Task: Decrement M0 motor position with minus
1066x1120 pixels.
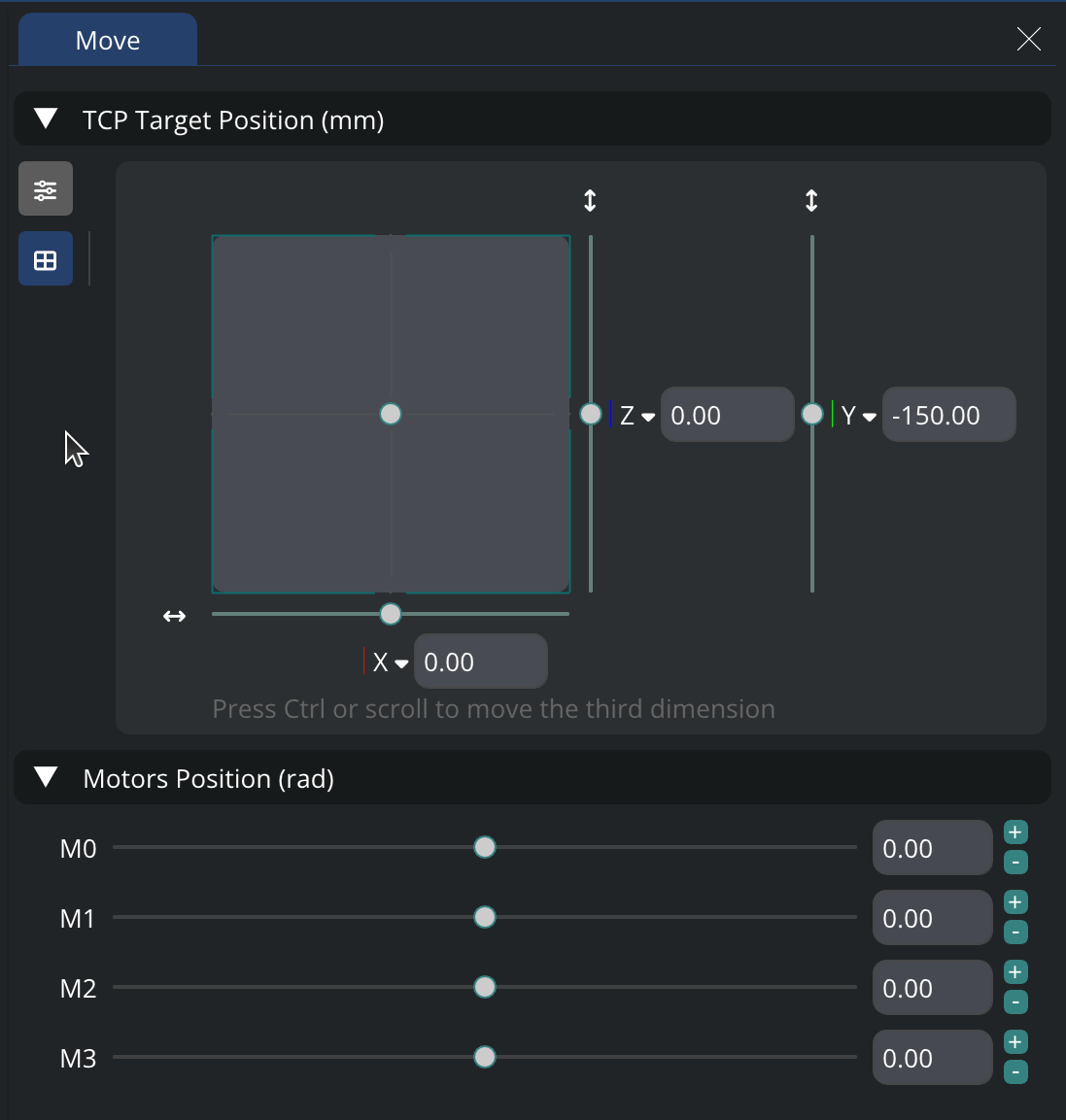Action: coord(1014,863)
